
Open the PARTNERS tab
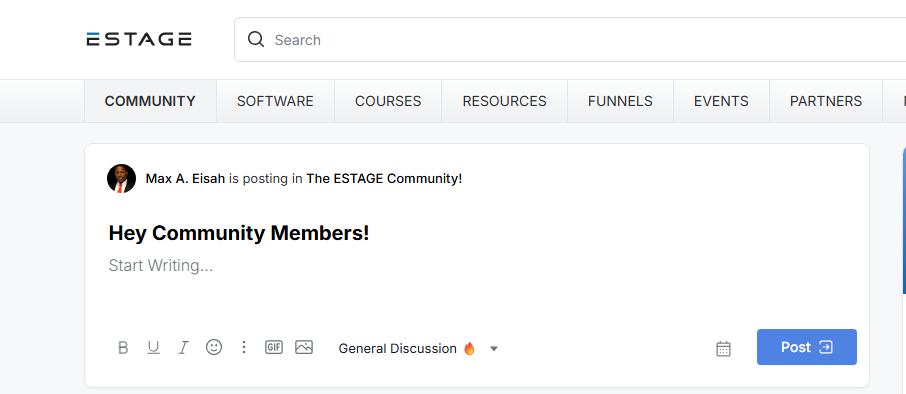pos(826,101)
